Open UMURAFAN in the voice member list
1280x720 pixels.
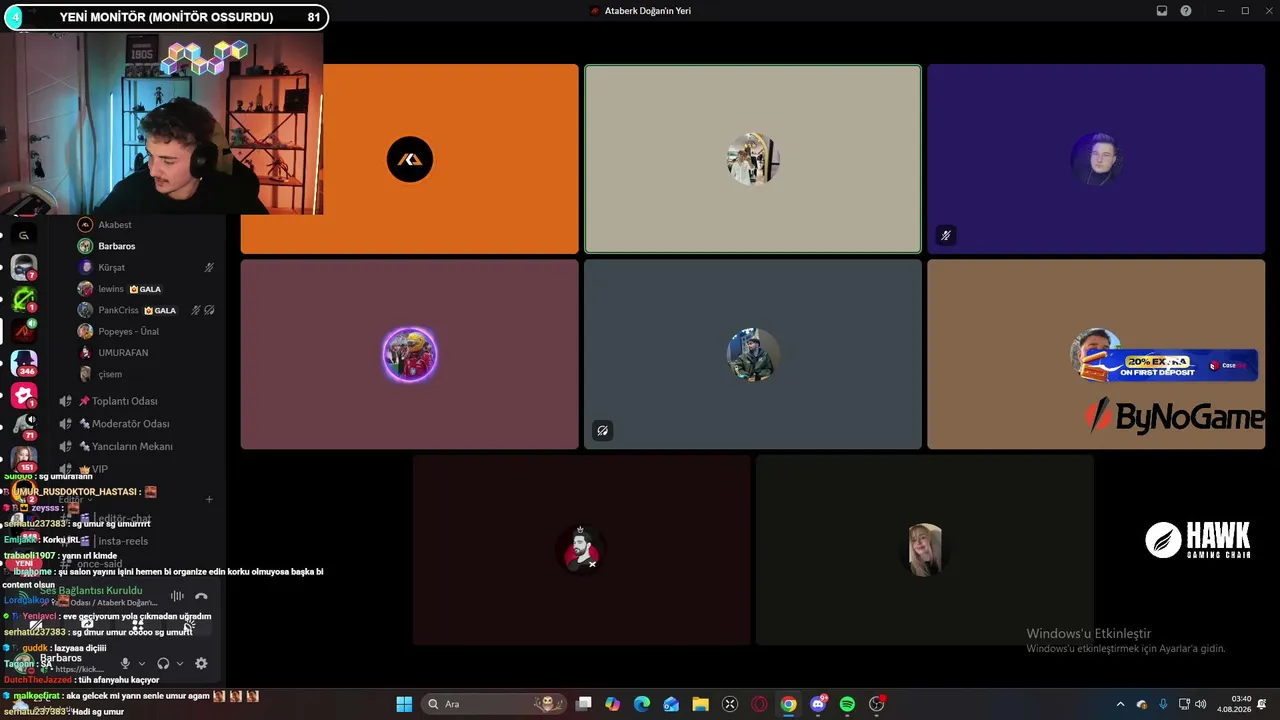point(147,353)
